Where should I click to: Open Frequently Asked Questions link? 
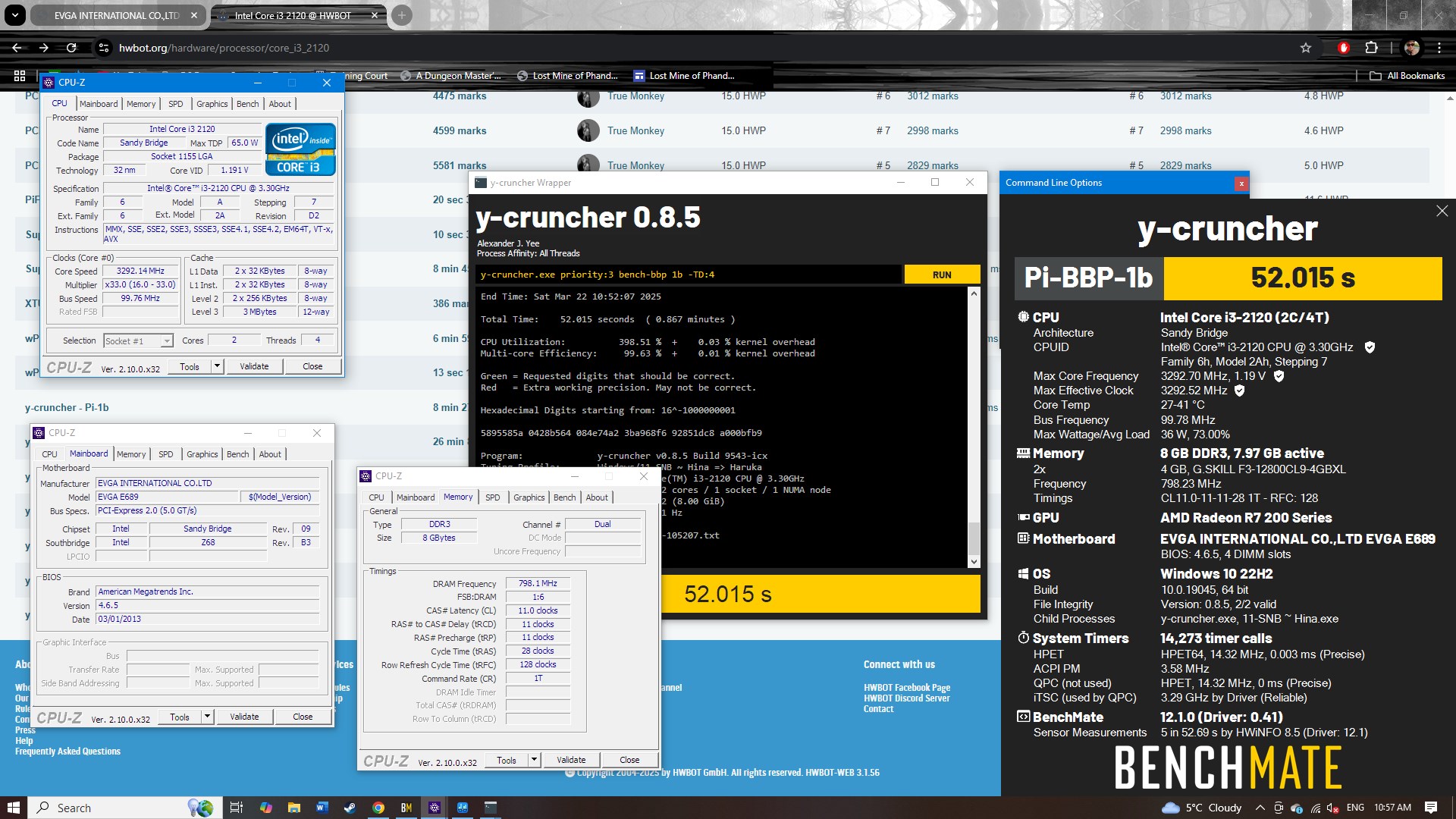click(x=67, y=752)
